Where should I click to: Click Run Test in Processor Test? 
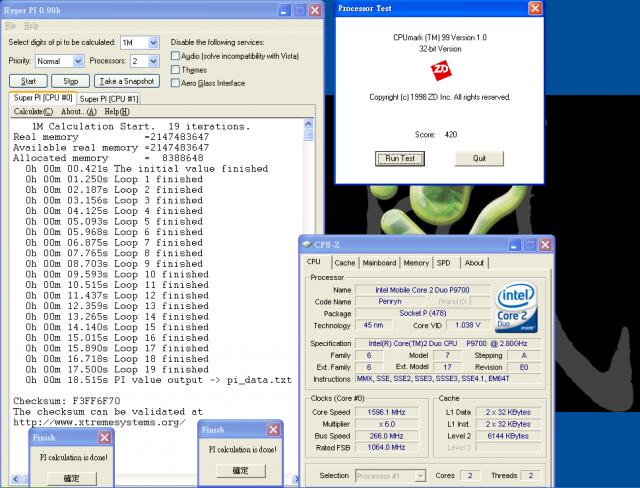pyautogui.click(x=400, y=158)
